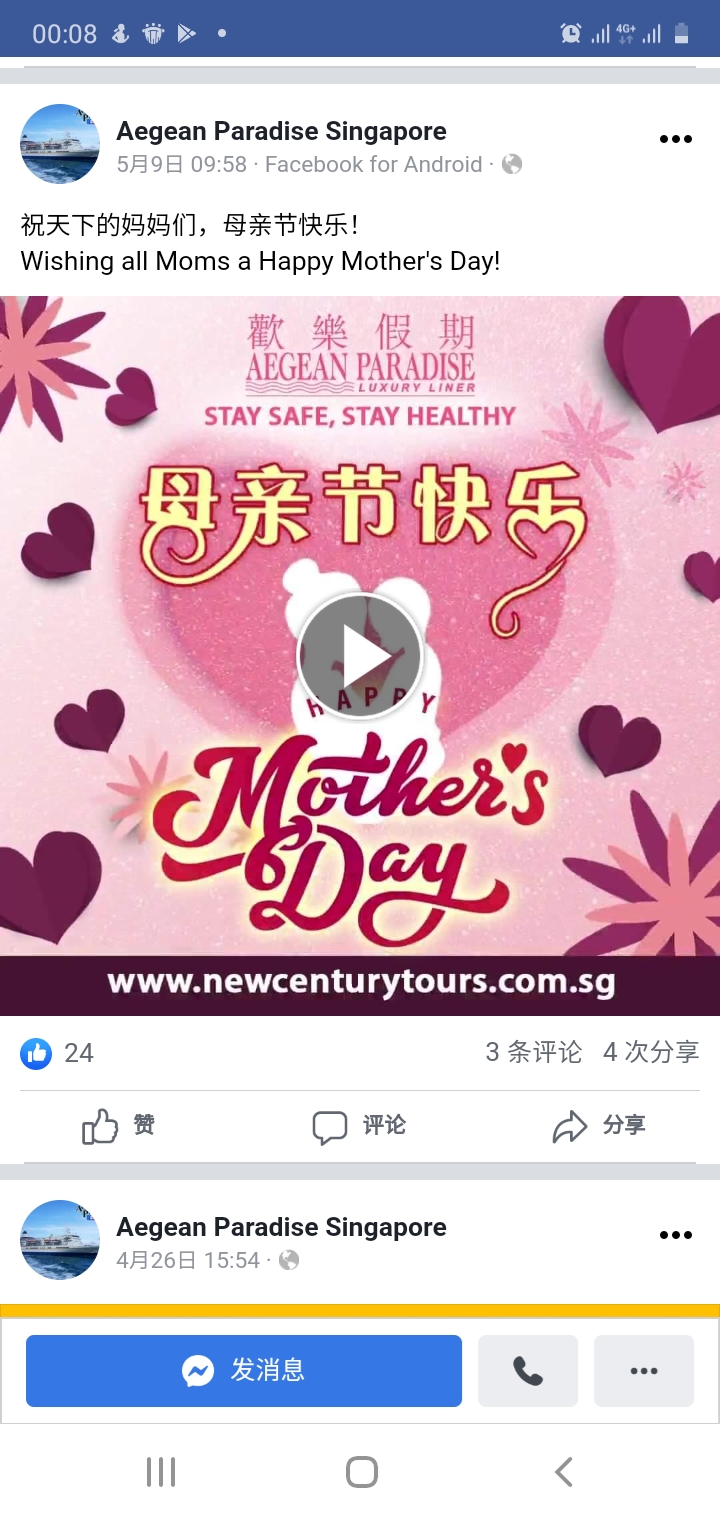Open the three-dot menu on the 4月26日 post
Viewport: 720px width, 1520px height.
coord(676,1235)
